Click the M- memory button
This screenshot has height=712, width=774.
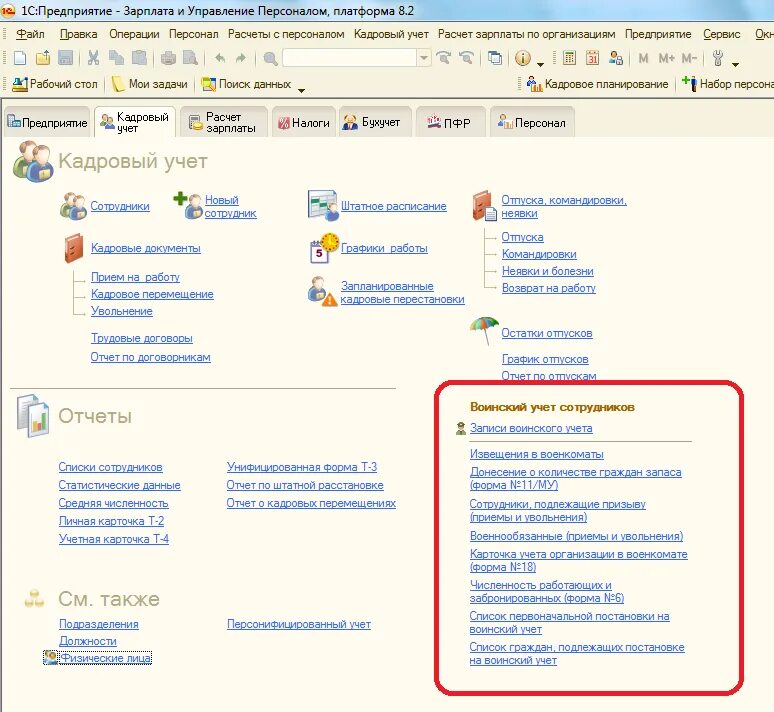point(689,58)
